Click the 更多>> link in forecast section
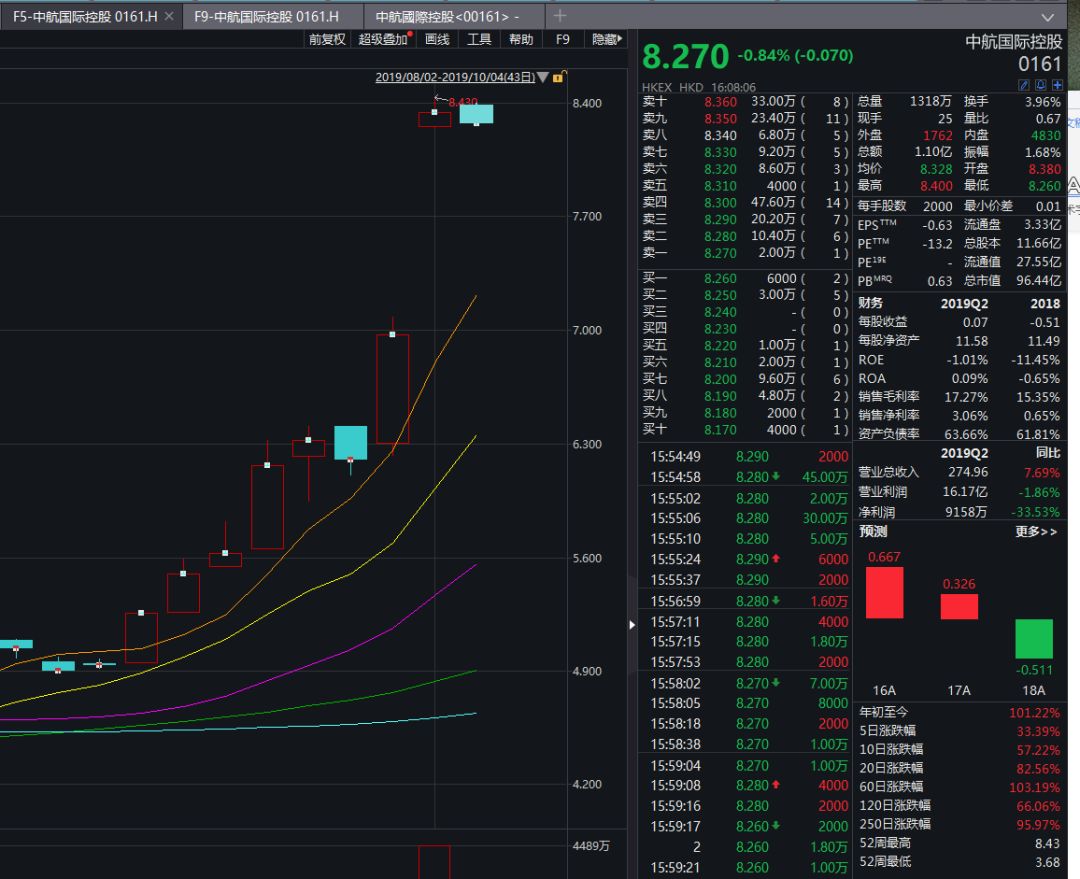The width and height of the screenshot is (1080, 879). (1036, 532)
